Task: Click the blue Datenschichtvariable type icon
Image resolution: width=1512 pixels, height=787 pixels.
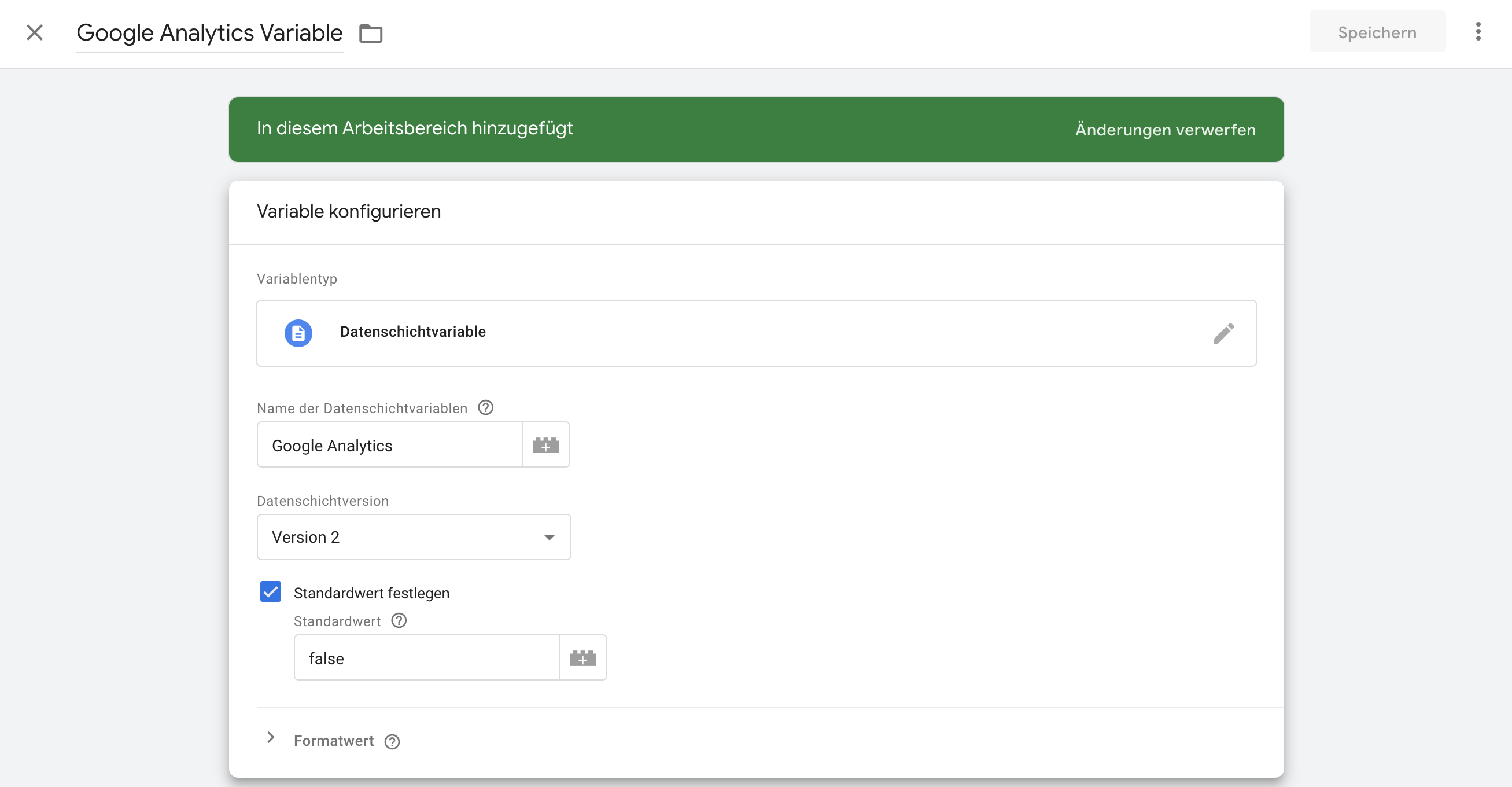Action: 298,333
